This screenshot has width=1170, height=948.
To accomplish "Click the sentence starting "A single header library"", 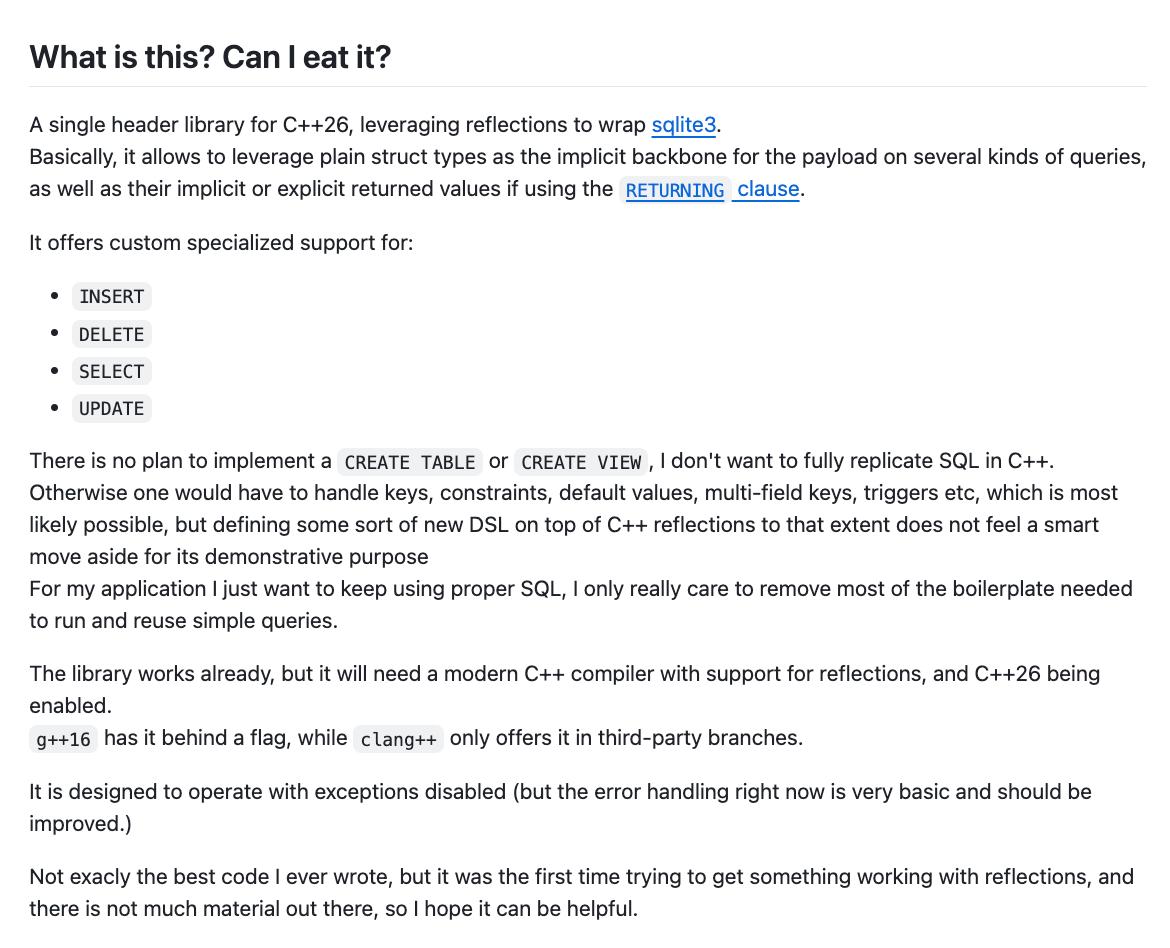I will pyautogui.click(x=375, y=125).
